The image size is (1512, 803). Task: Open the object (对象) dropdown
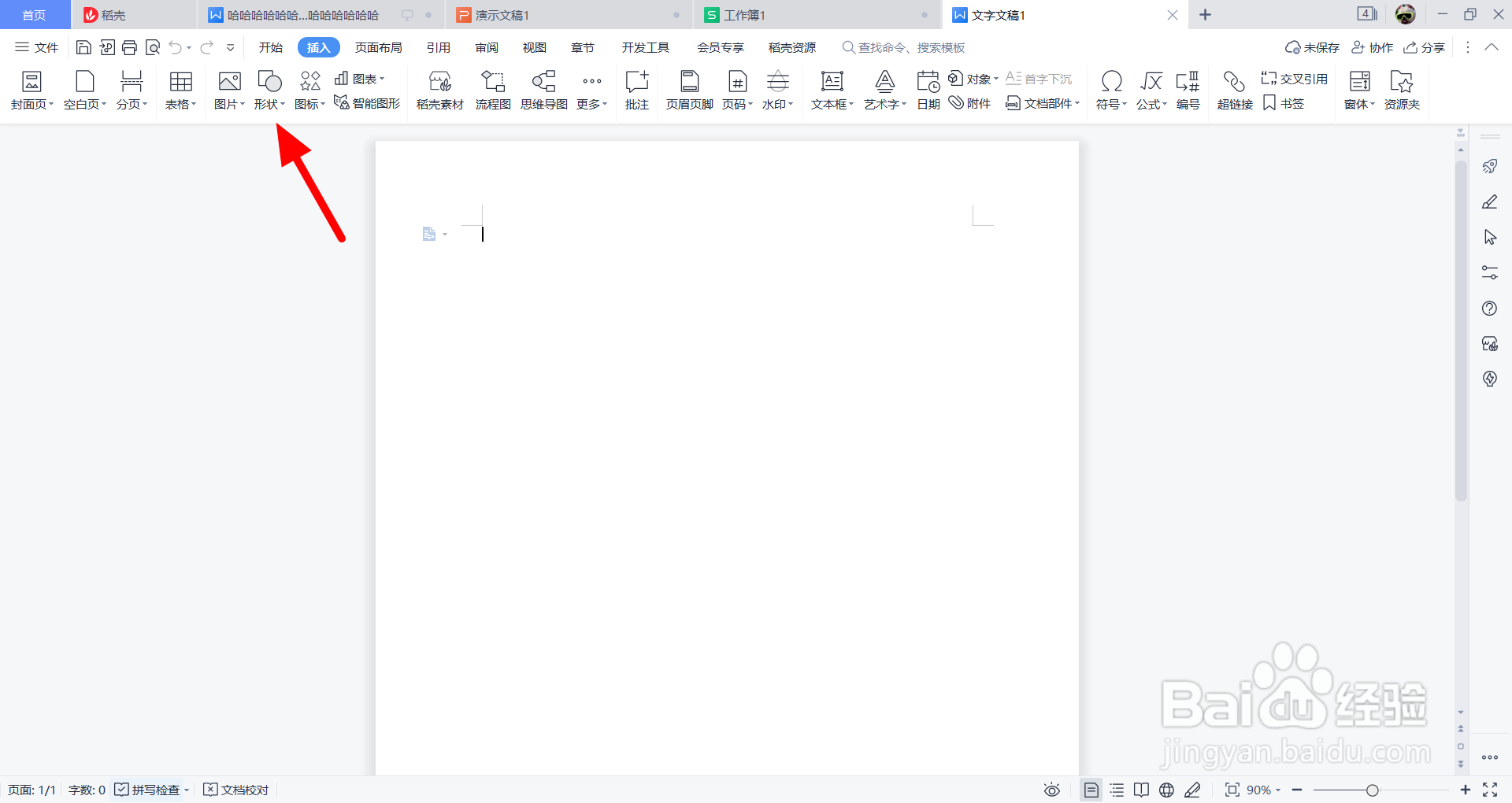point(973,79)
